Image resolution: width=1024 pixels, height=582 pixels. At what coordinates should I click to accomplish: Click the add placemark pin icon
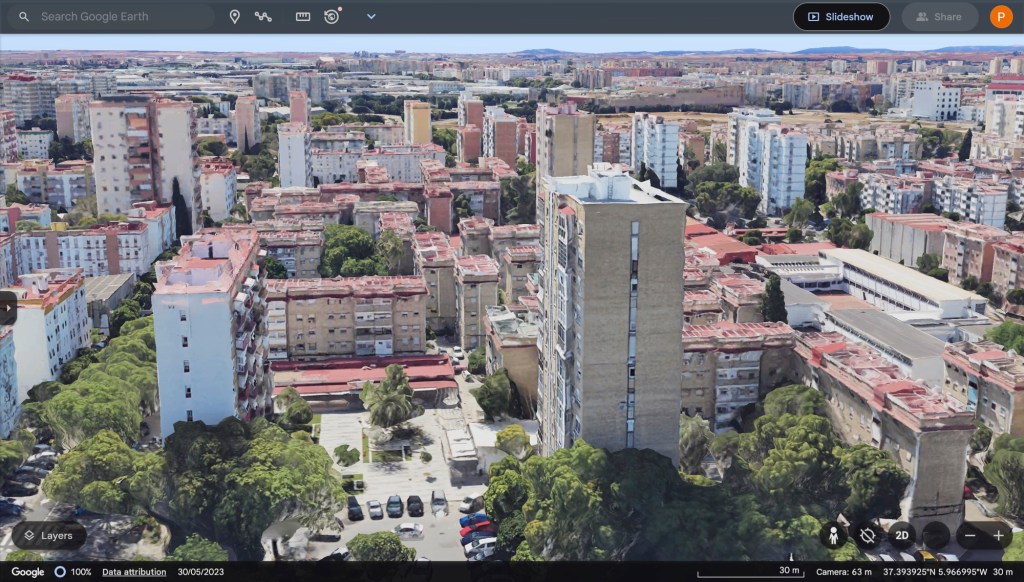234,17
